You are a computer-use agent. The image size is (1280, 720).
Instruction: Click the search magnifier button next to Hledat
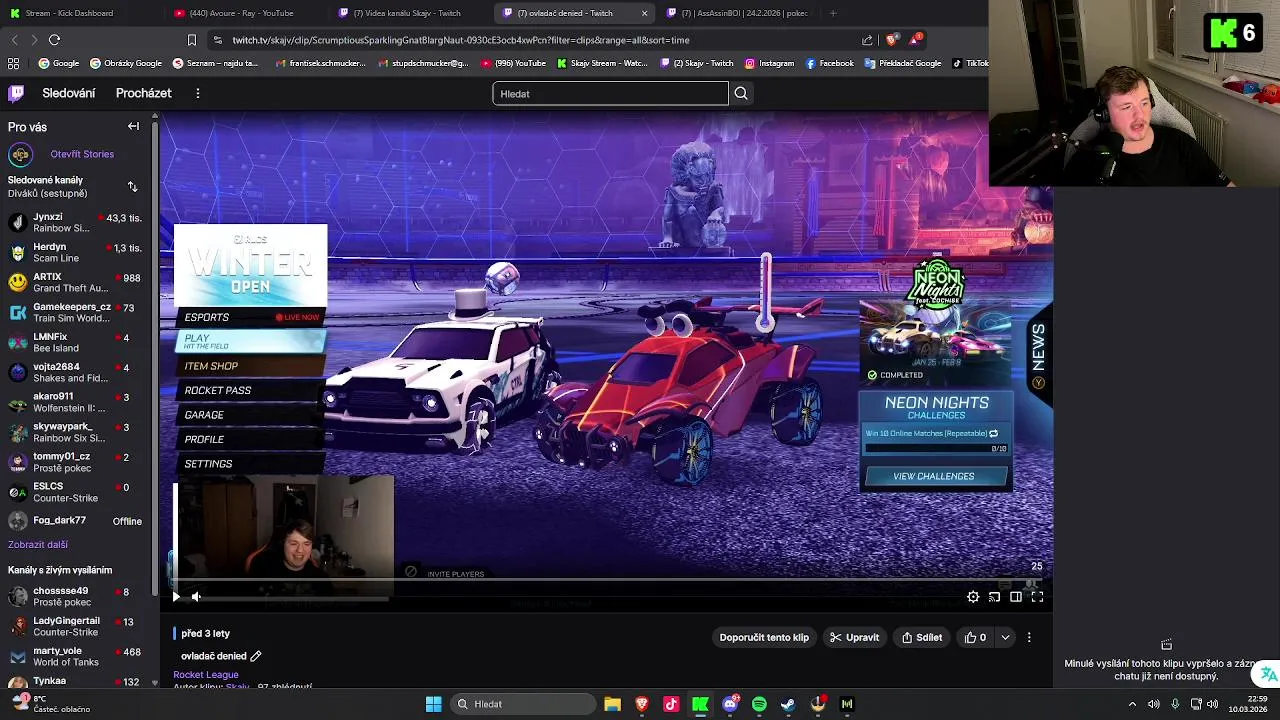coord(741,93)
